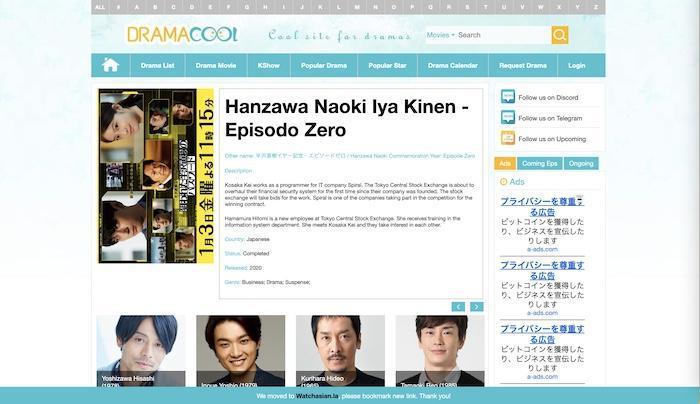Switch to the Coming Eps tab
The image size is (700, 404).
(539, 163)
